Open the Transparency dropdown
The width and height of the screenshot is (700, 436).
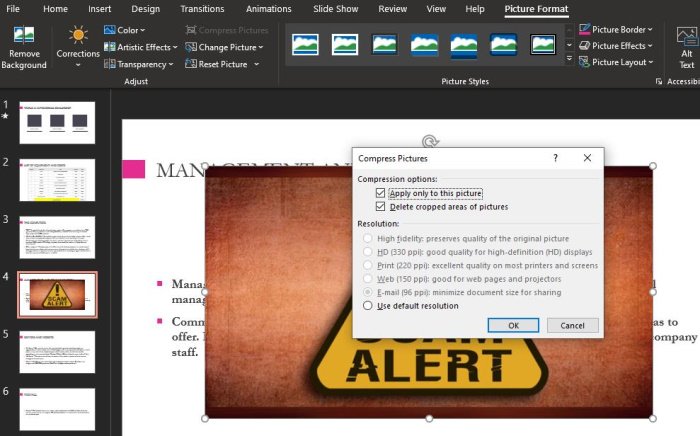pyautogui.click(x=138, y=64)
